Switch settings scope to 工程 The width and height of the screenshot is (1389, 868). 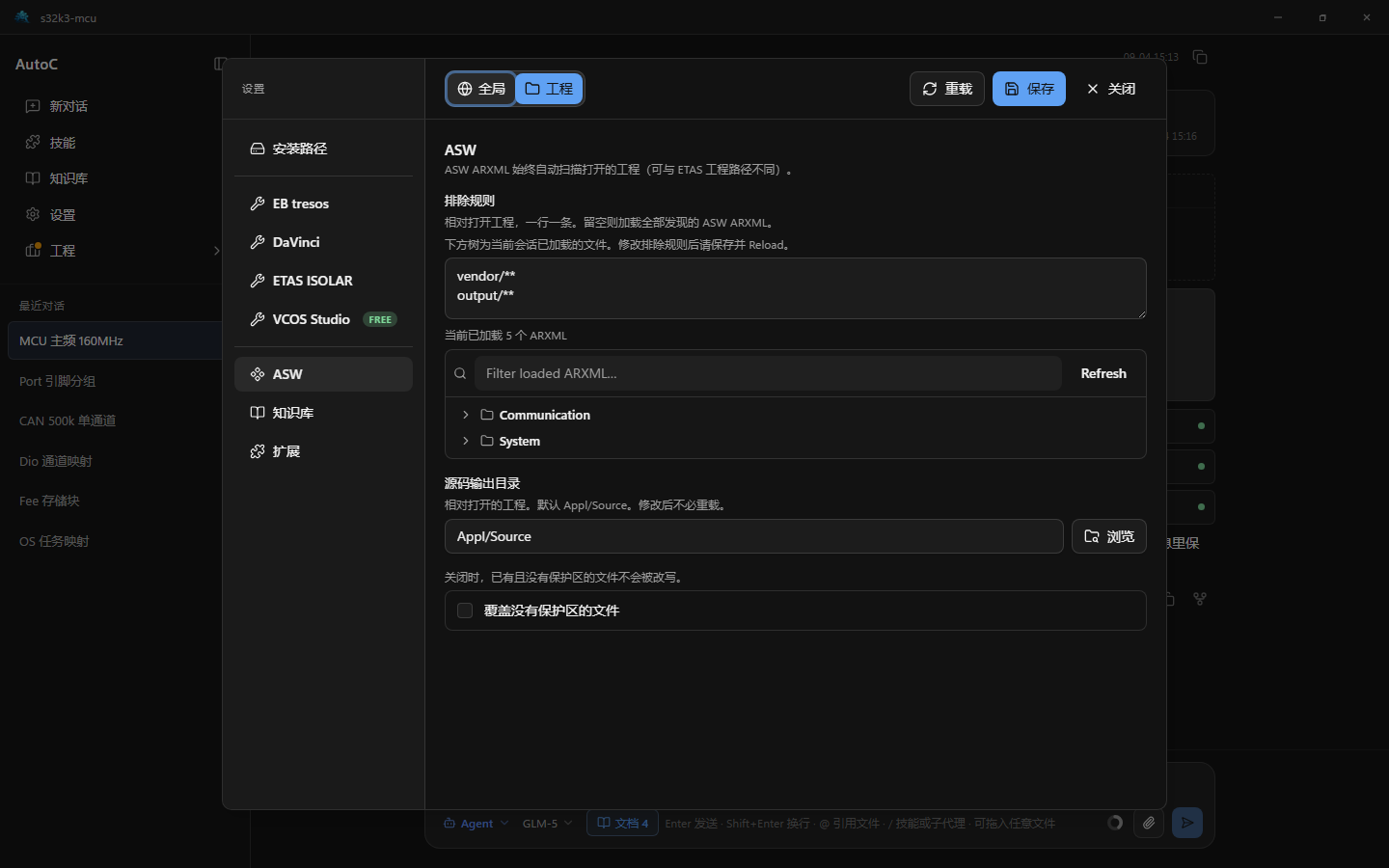coord(549,89)
